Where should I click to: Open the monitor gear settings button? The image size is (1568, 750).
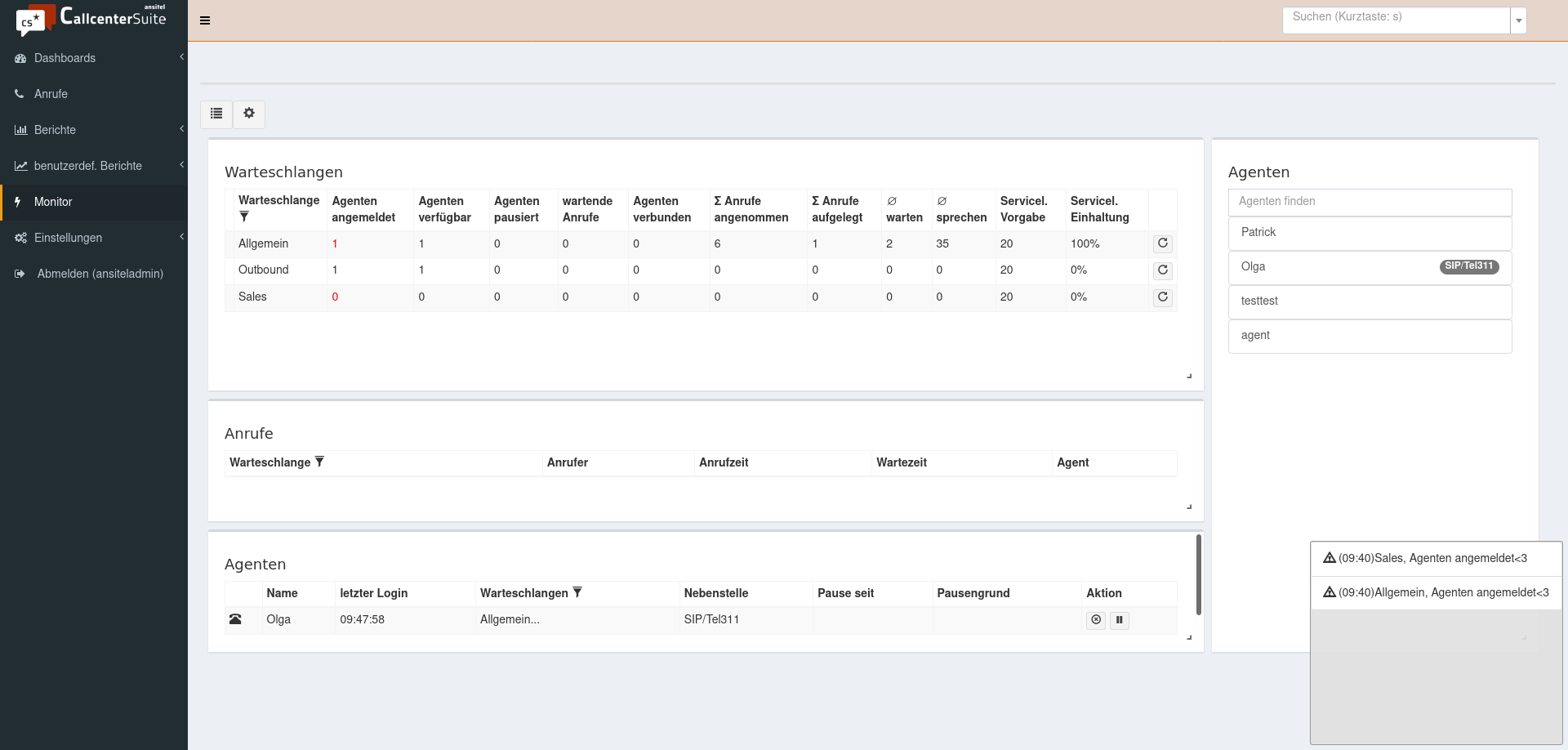[249, 114]
